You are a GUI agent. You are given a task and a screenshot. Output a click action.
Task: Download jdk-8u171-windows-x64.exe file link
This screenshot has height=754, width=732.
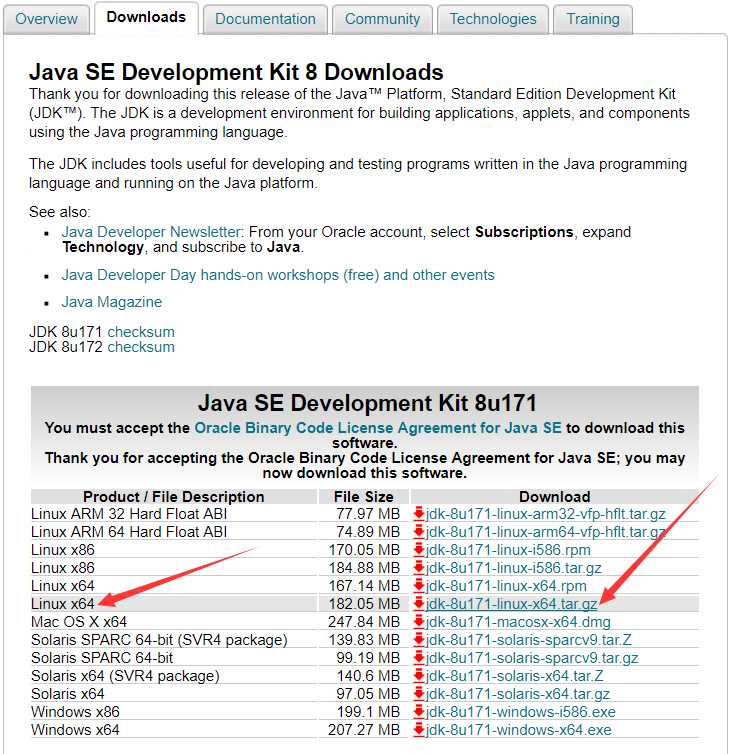pyautogui.click(x=519, y=729)
